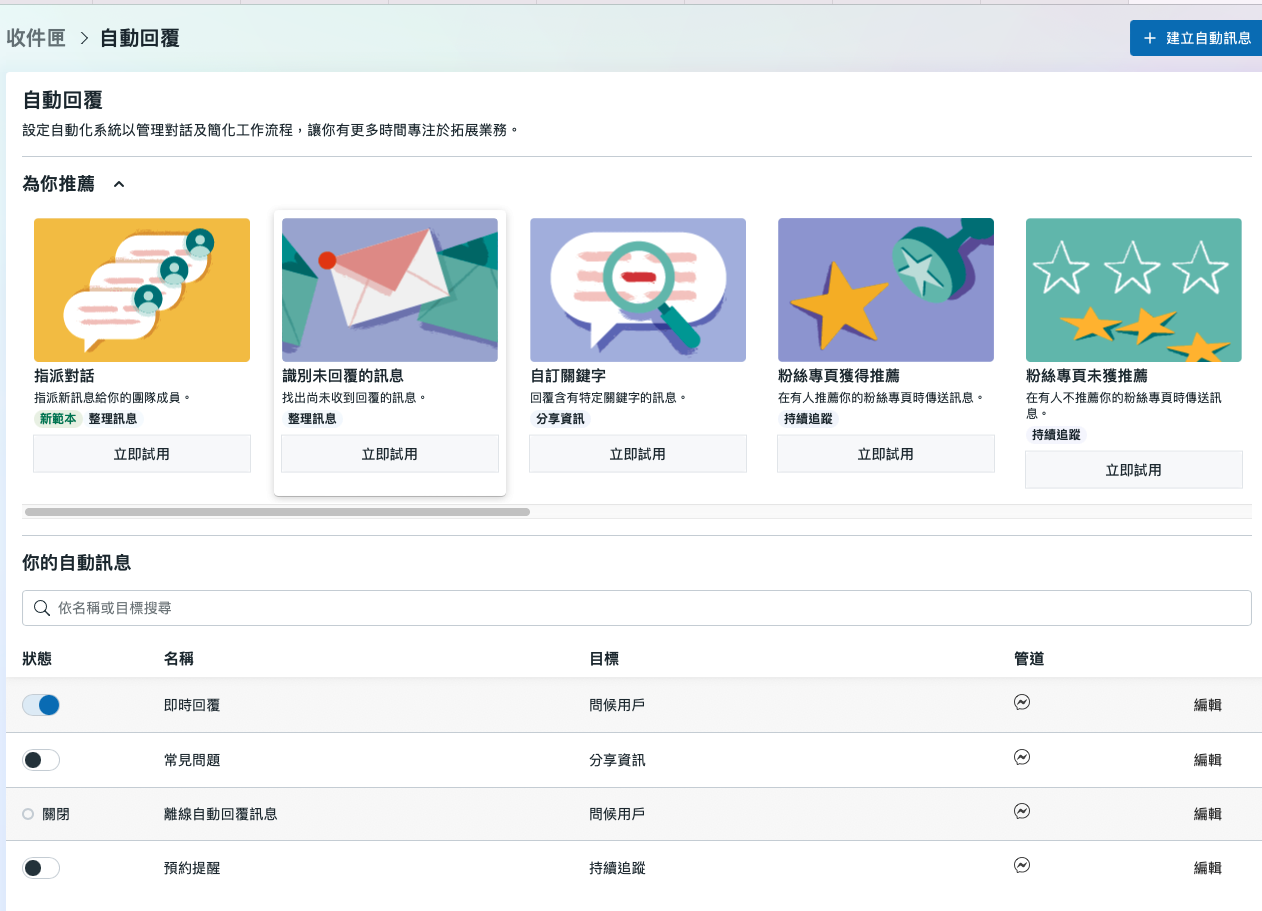Screen dimensions: 1262x911
Task: Collapse the 為你推薦 section chevron
Action: pos(119,184)
